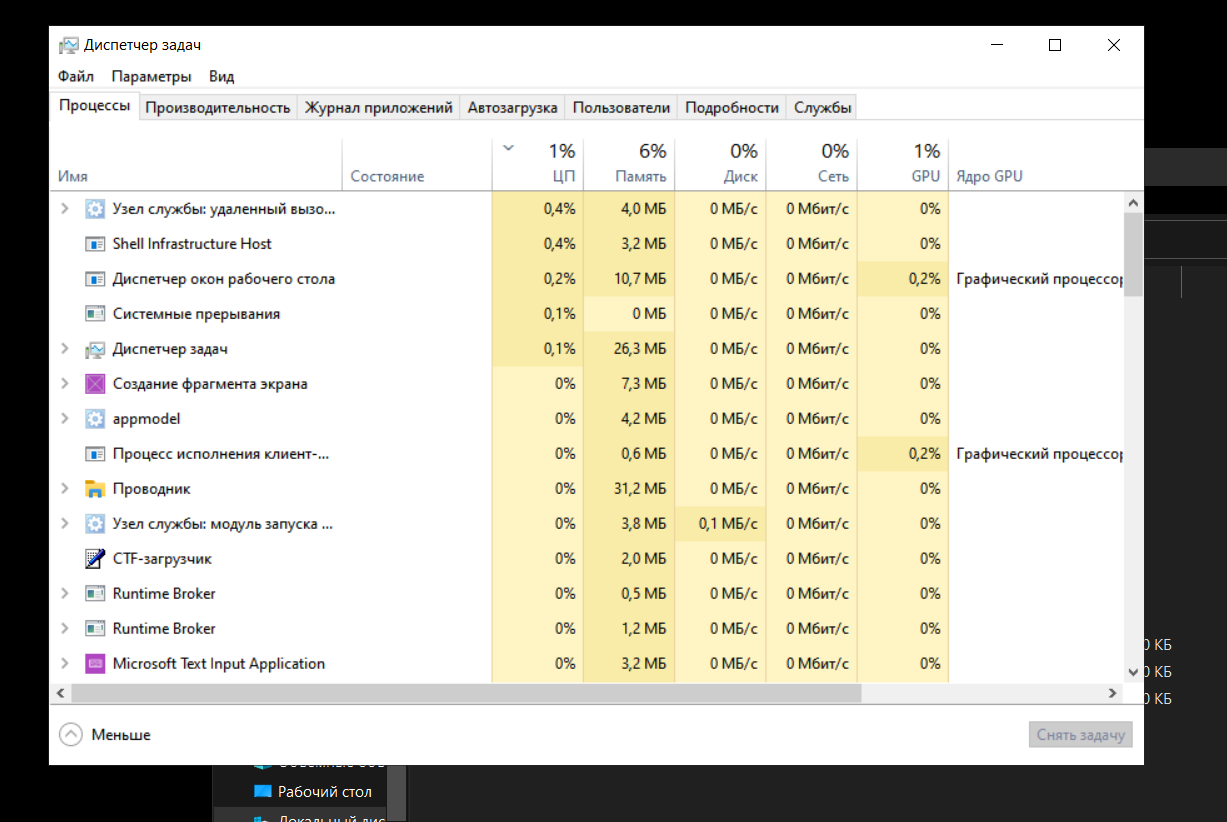Click the horizontal scrollbar right arrow
Image resolution: width=1227 pixels, height=822 pixels.
pos(1113,693)
